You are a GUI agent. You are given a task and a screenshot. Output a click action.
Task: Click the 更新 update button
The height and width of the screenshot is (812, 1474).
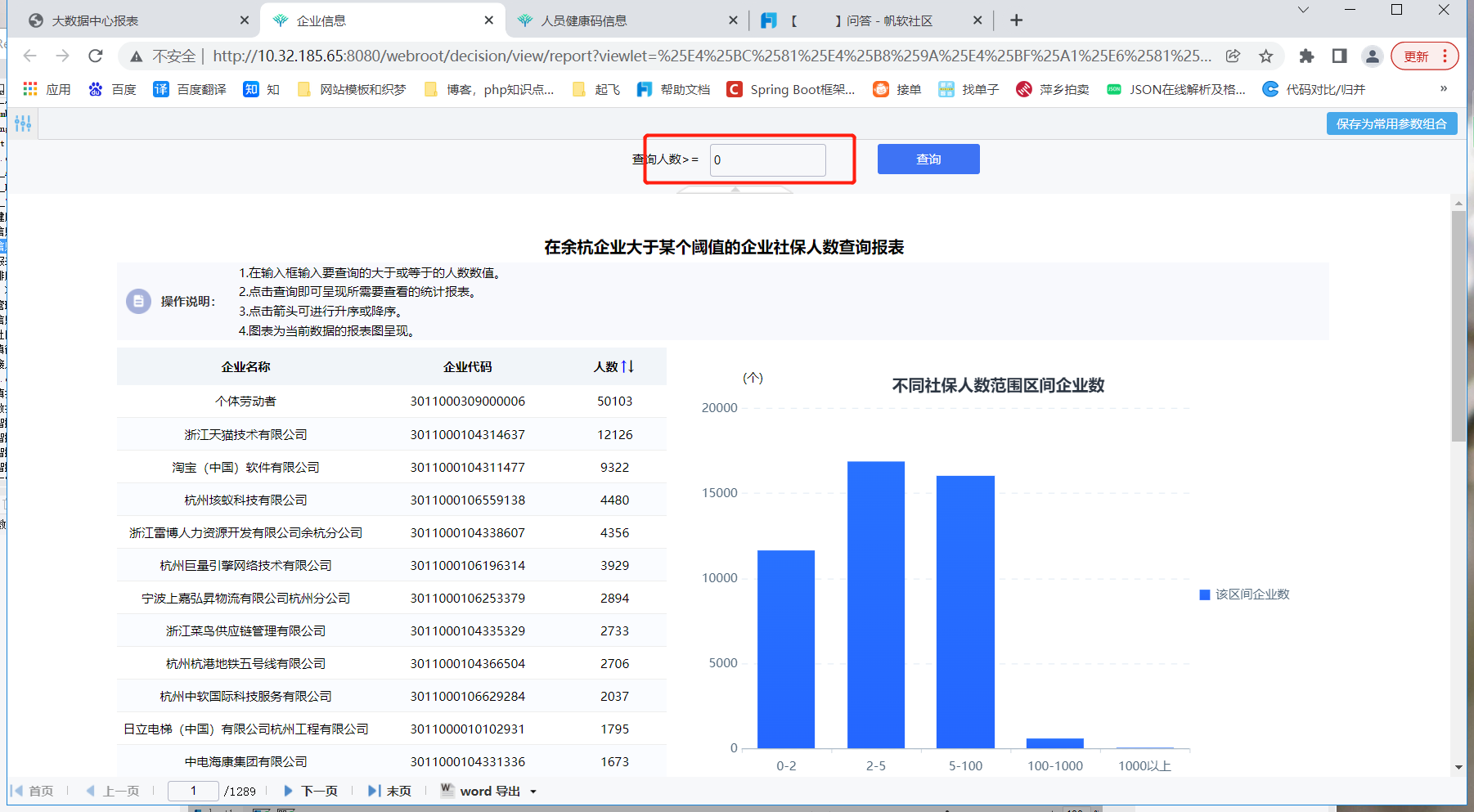[1424, 56]
